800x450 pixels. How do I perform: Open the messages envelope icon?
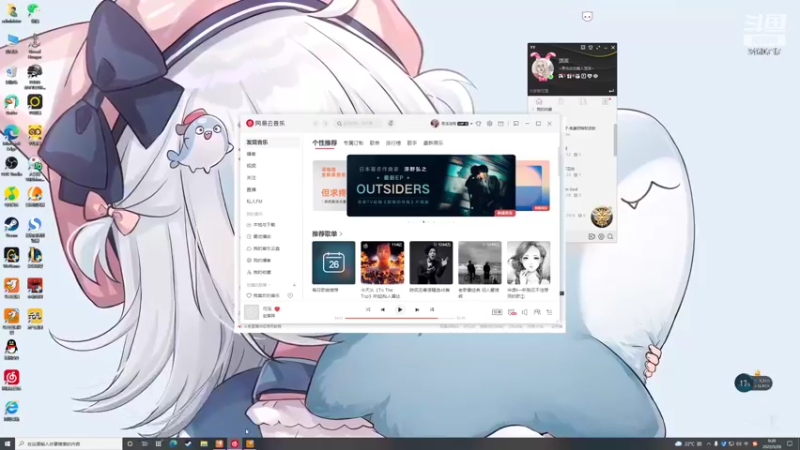tap(501, 123)
